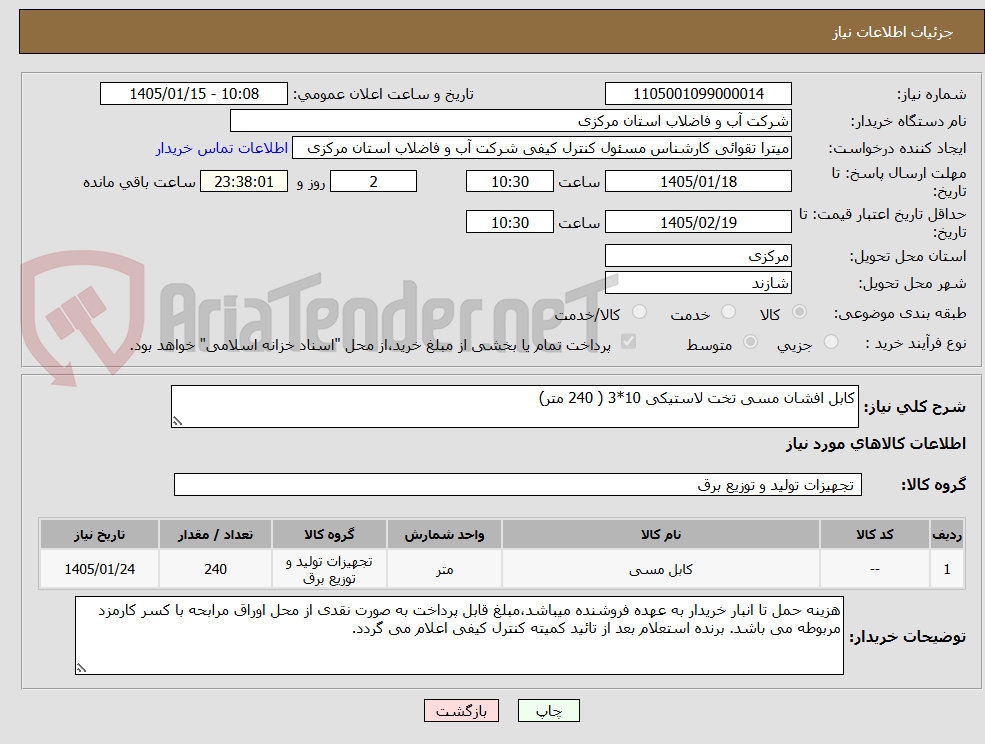Click the quantity cell 240
The height and width of the screenshot is (744, 985).
point(215,569)
